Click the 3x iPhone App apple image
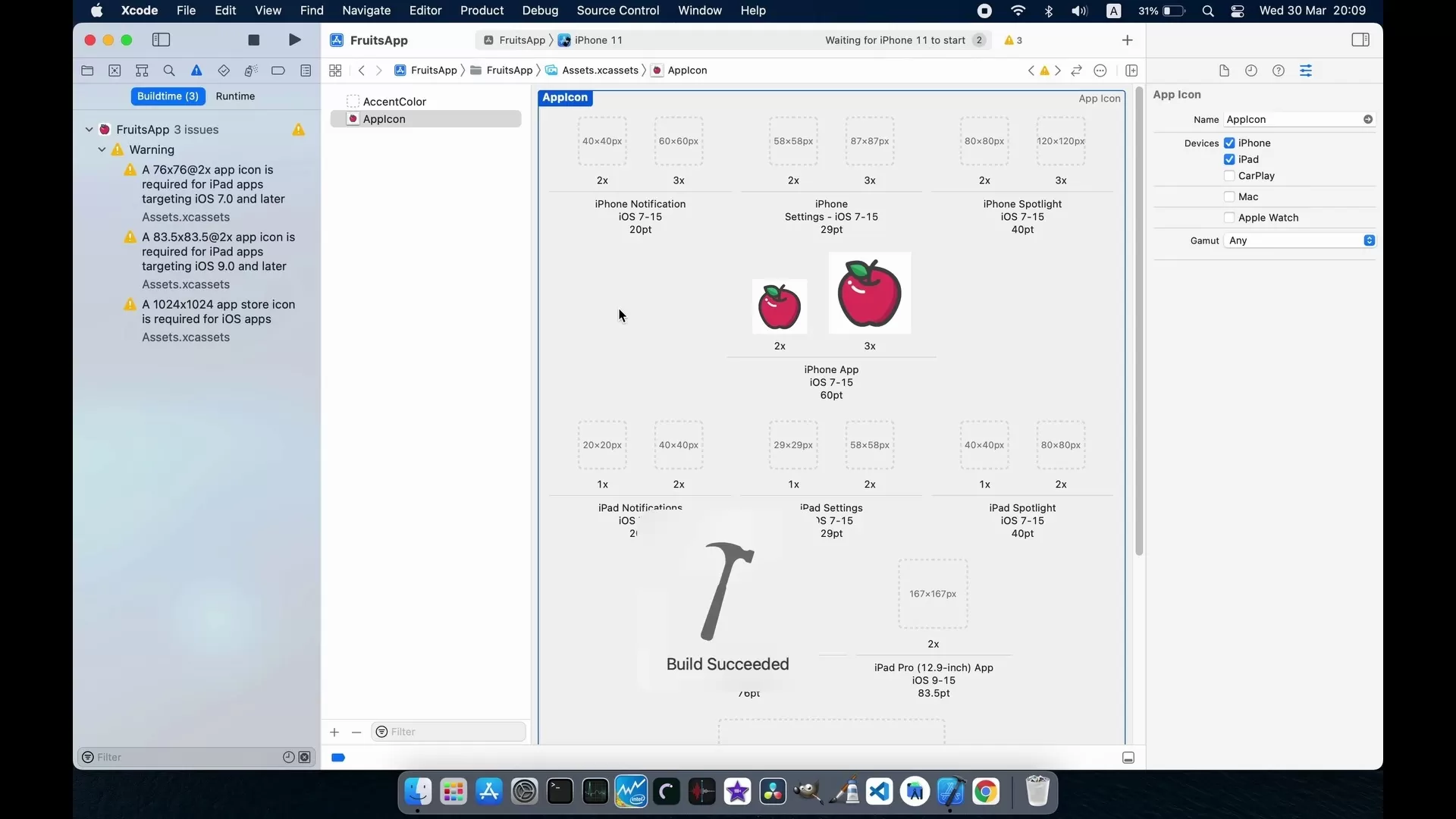1456x819 pixels. (x=870, y=293)
